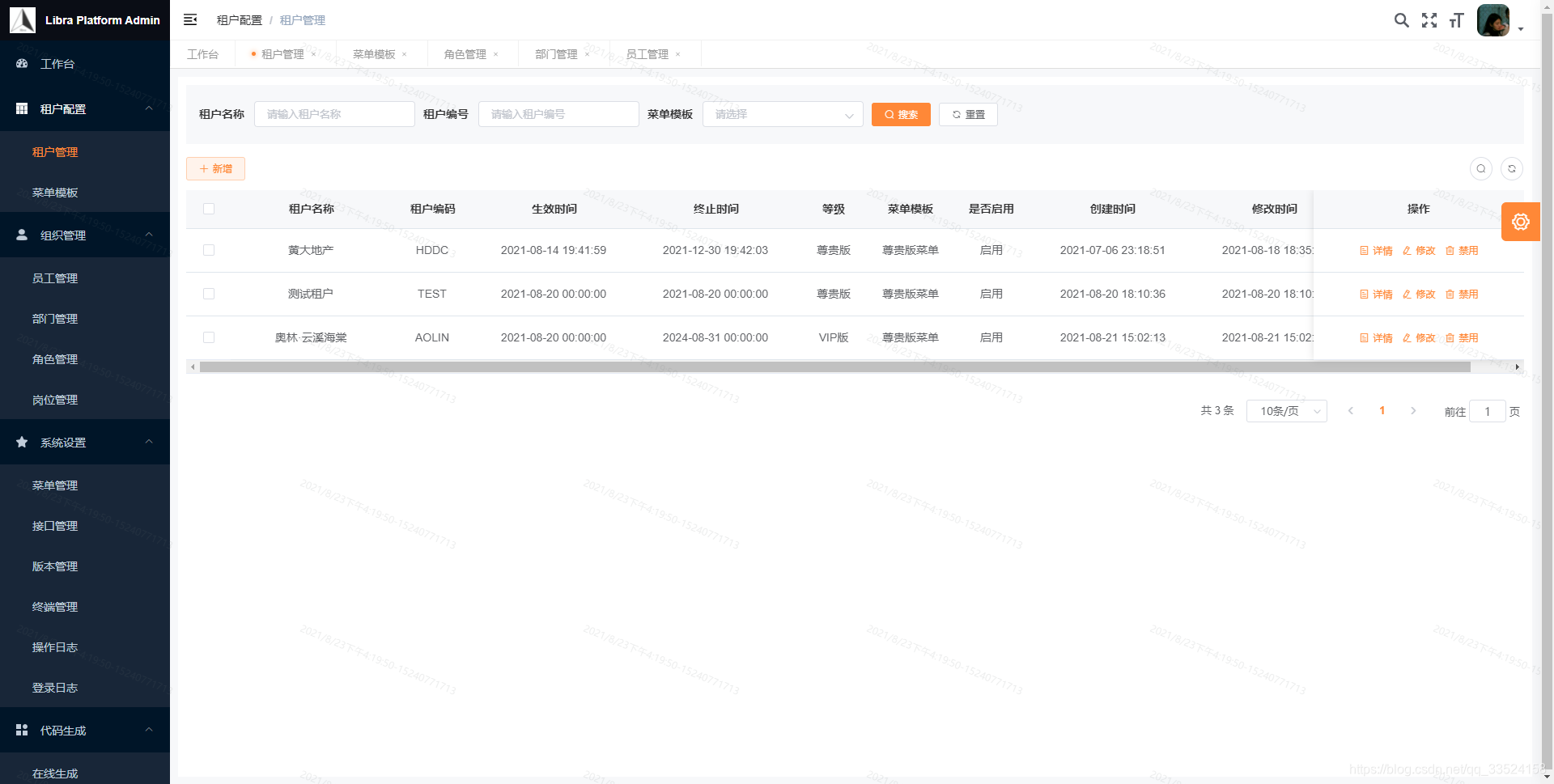Click the orange 搜索 search button
The width and height of the screenshot is (1554, 784).
click(900, 114)
